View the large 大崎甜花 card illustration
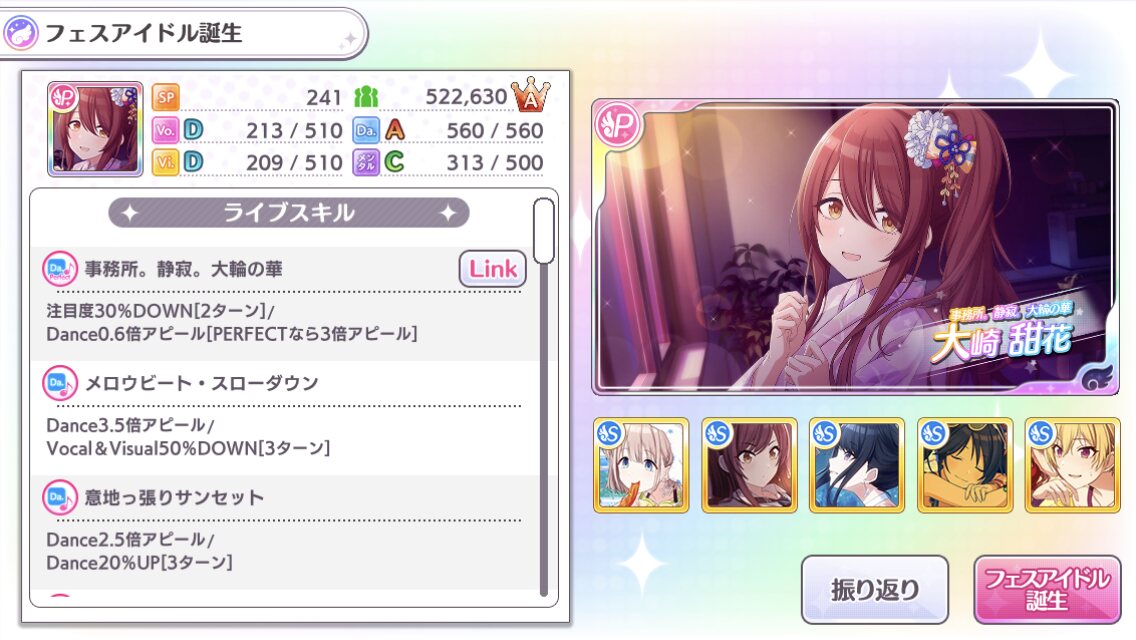The height and width of the screenshot is (640, 1136). tap(856, 247)
